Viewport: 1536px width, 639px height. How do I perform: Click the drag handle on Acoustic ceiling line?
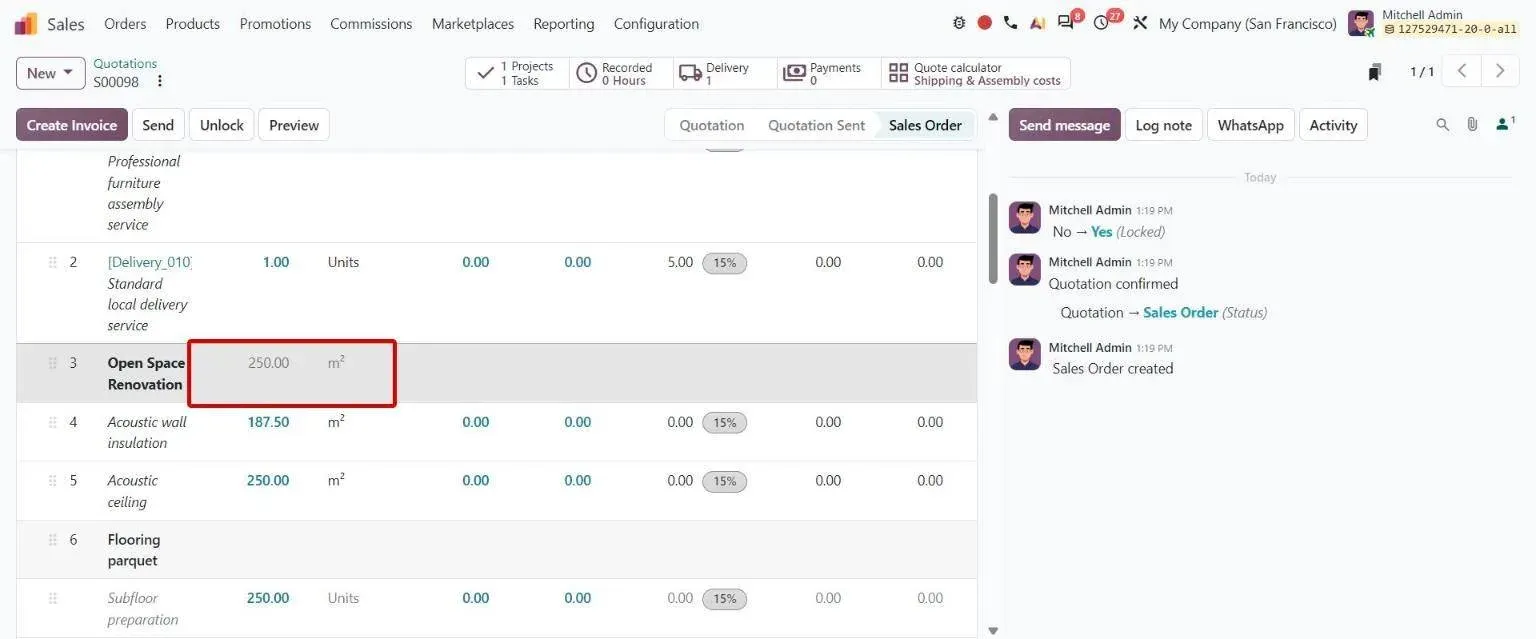pos(53,480)
